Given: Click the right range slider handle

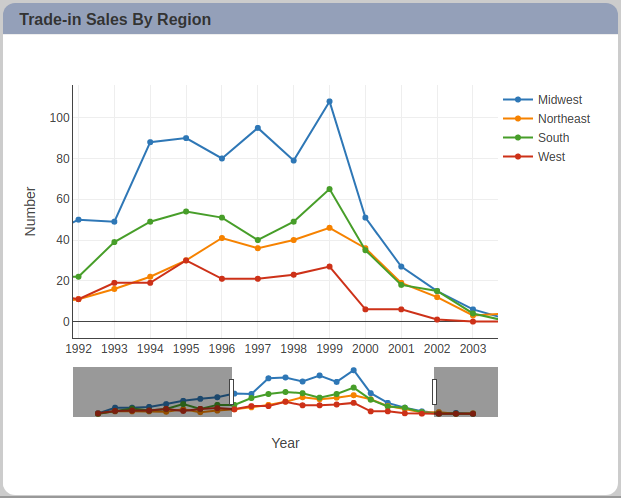Looking at the screenshot, I should click(x=434, y=392).
